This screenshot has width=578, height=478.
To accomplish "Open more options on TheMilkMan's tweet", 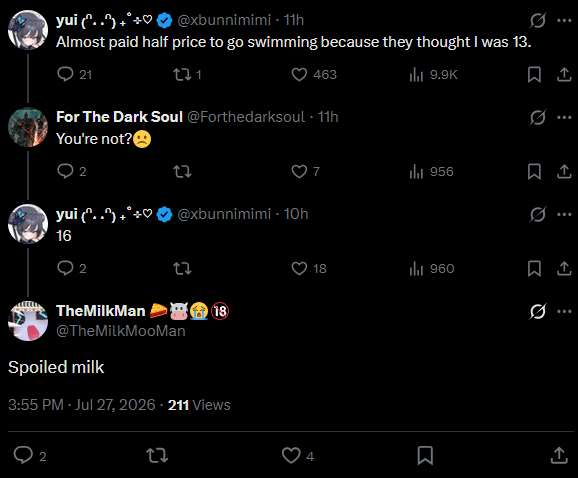I will 564,311.
